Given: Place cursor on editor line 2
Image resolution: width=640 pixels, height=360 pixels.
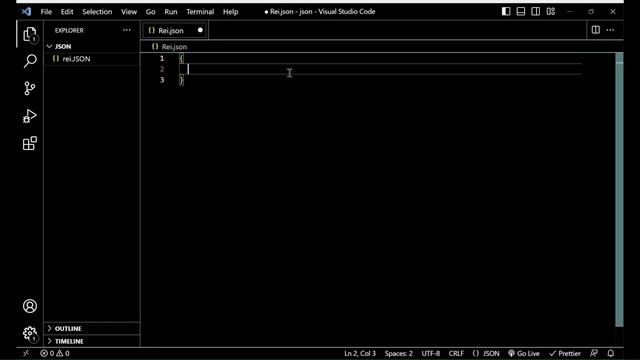Looking at the screenshot, I should [x=380, y=69].
